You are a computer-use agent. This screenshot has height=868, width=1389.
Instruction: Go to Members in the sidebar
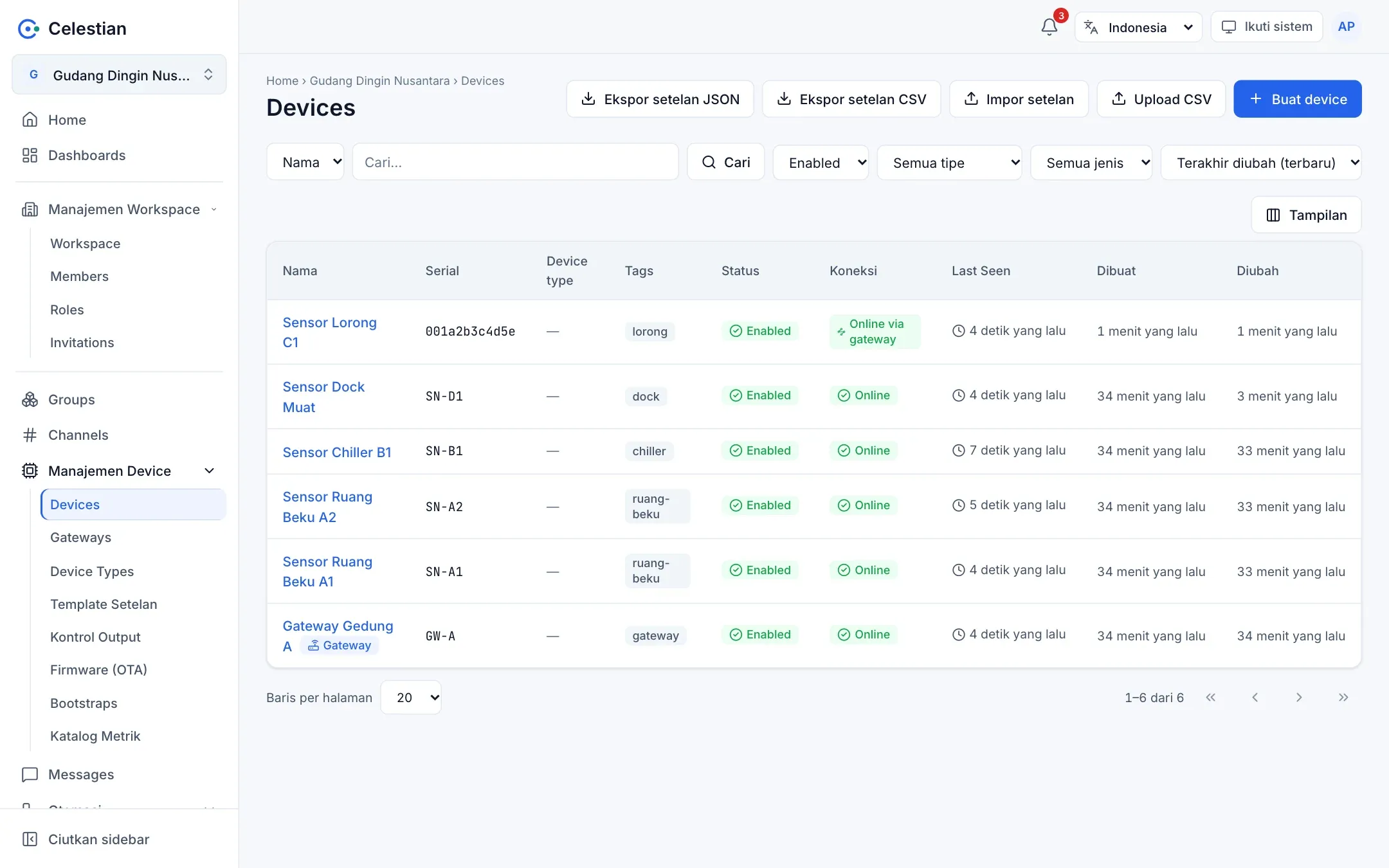pyautogui.click(x=79, y=276)
